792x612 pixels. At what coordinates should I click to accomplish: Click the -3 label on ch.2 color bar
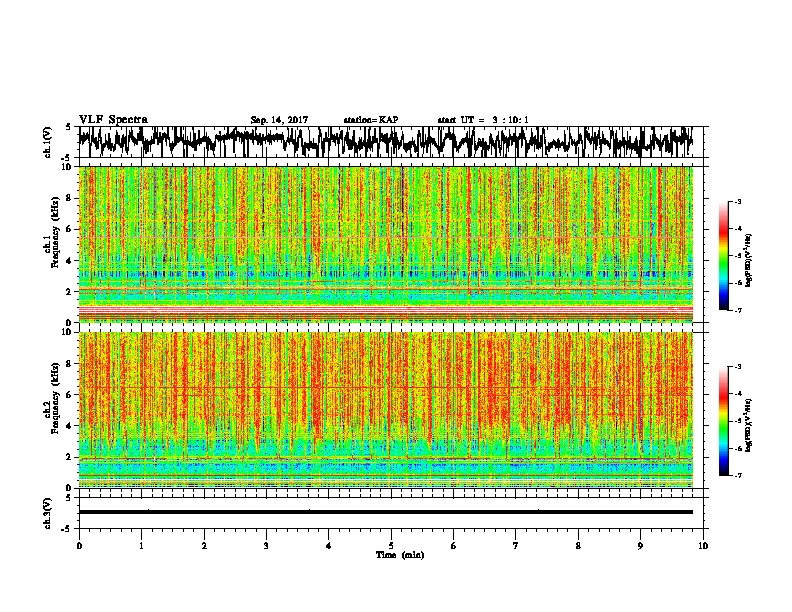[738, 367]
